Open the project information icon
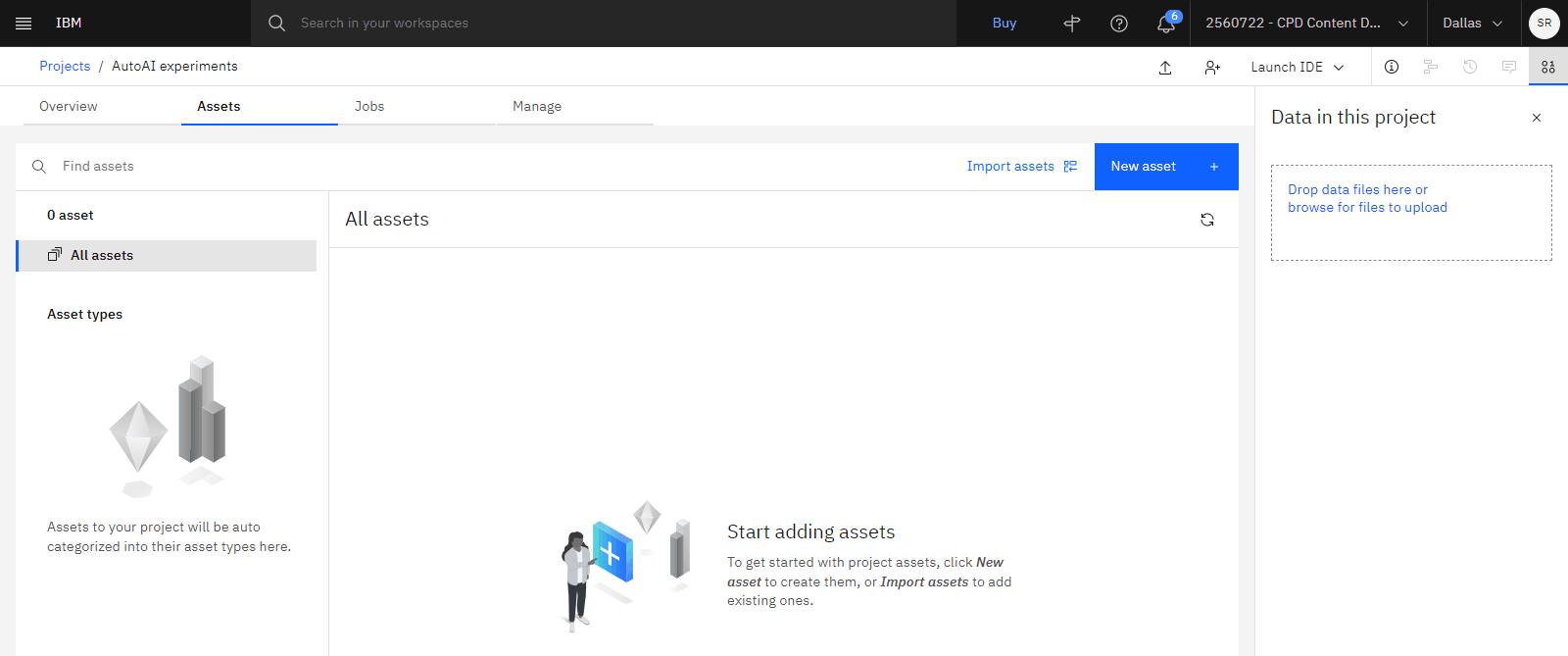This screenshot has width=1568, height=656. coord(1392,67)
